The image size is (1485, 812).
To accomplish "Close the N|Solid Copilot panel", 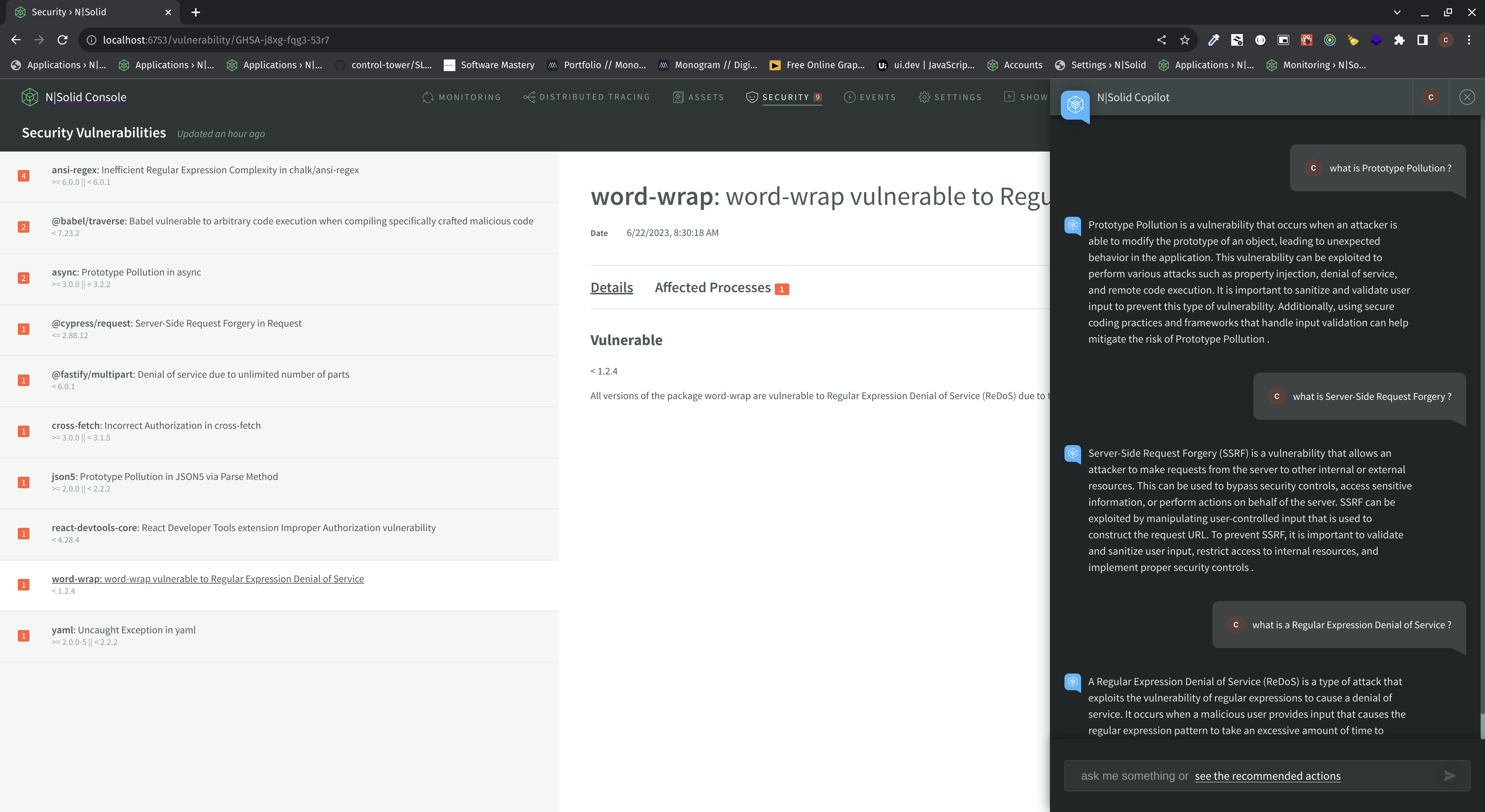I will (x=1467, y=98).
